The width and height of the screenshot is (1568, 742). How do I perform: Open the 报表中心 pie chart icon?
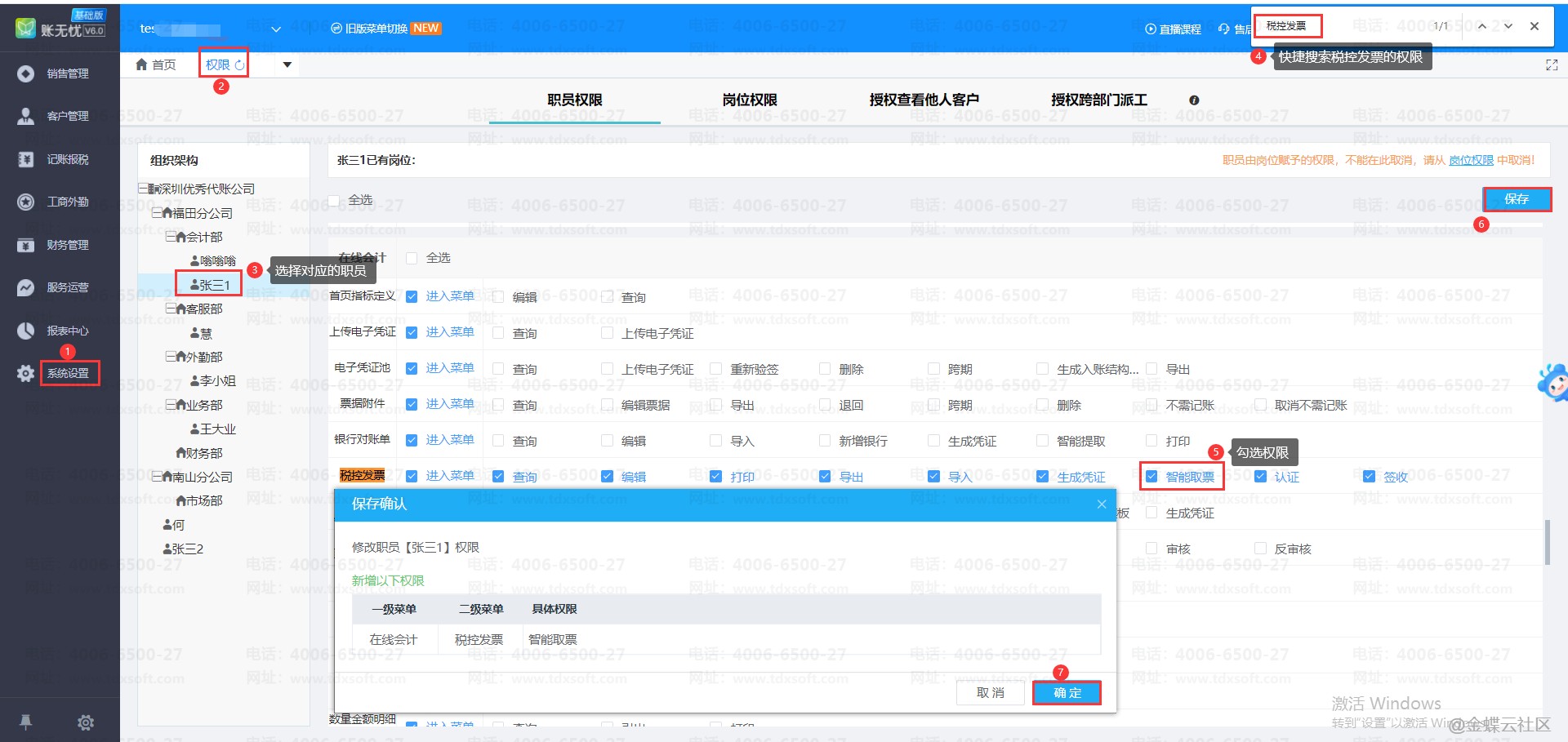coord(25,331)
